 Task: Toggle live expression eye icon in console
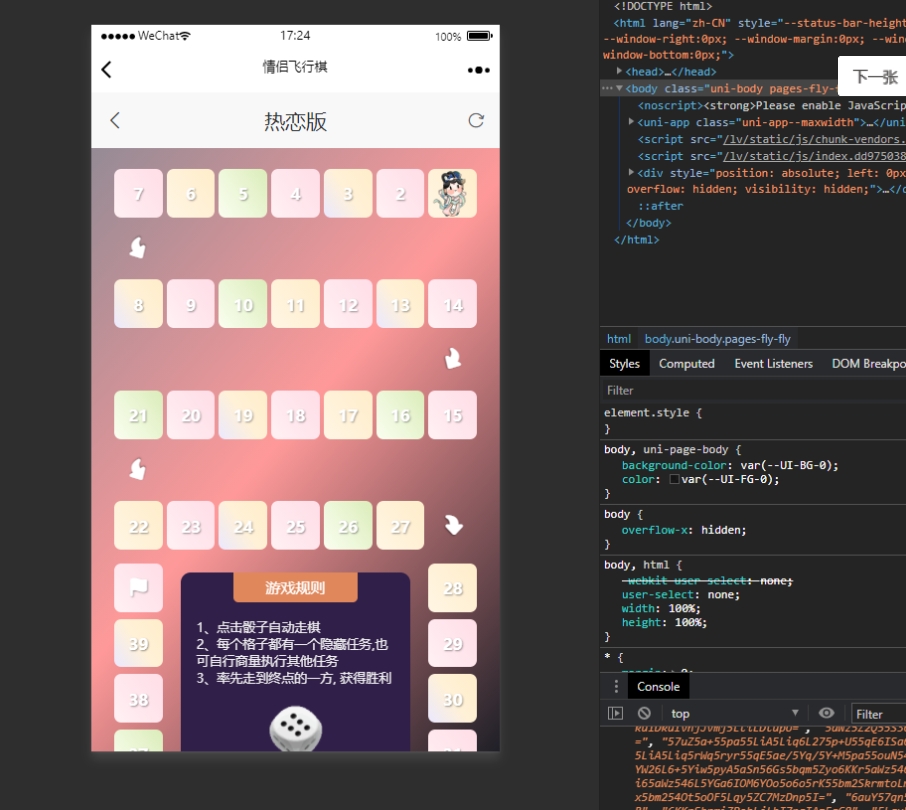point(826,713)
